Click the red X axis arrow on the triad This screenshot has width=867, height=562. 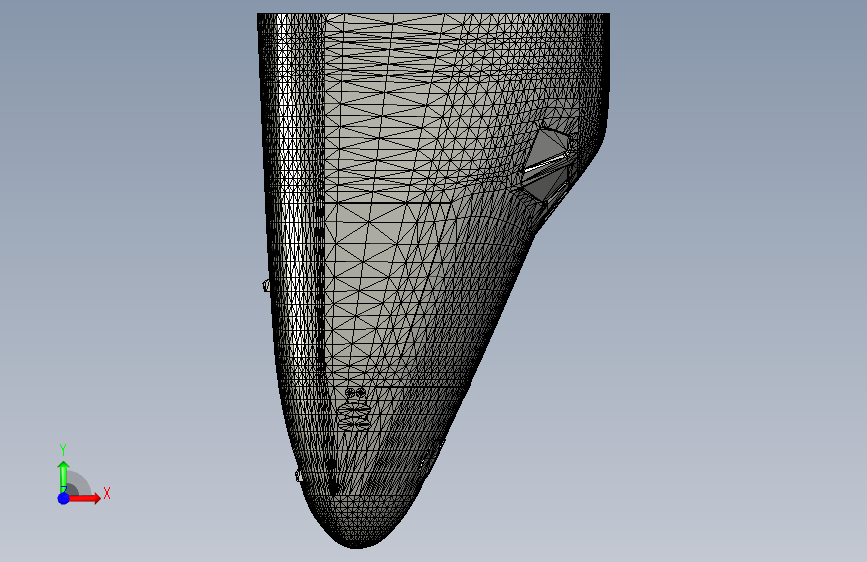[x=84, y=498]
